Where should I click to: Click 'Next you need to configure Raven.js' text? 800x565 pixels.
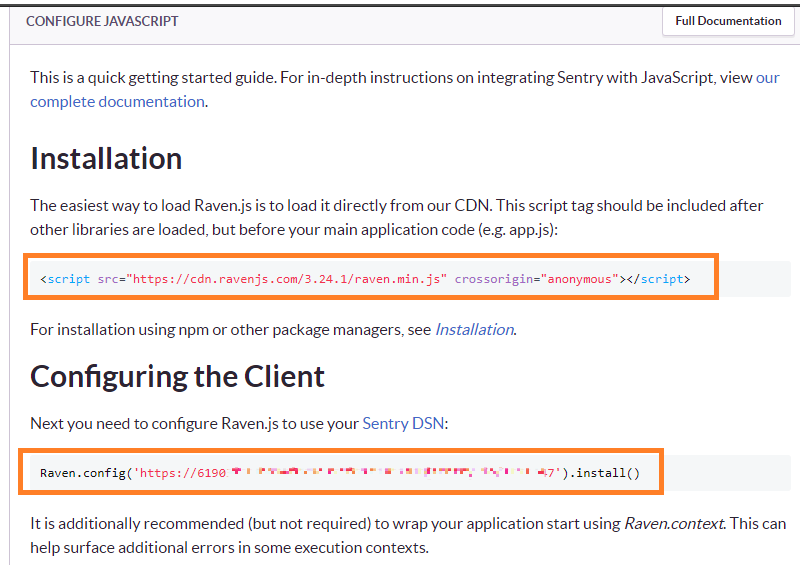239,424
